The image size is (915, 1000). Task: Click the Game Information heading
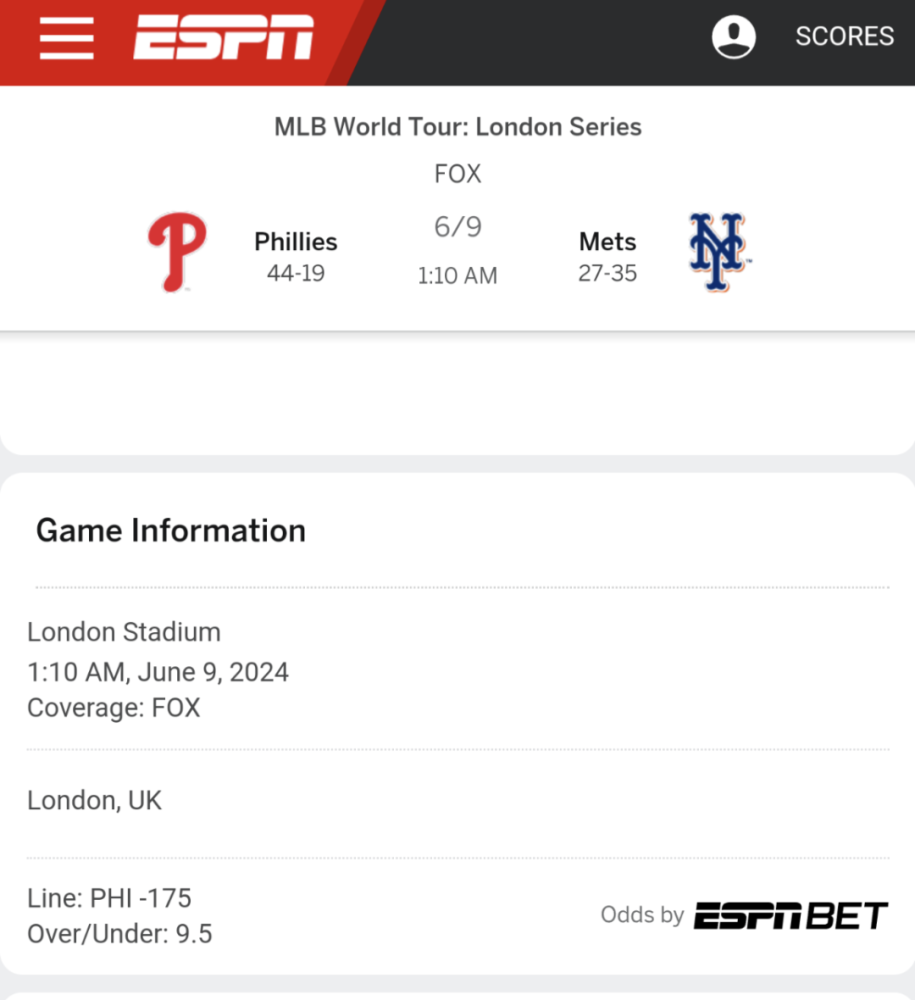(171, 530)
